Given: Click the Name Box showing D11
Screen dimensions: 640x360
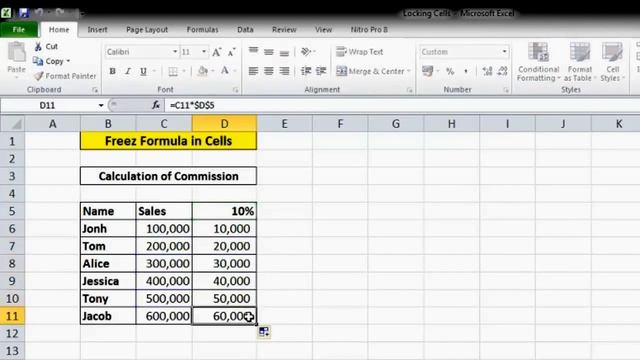Looking at the screenshot, I should [48, 105].
